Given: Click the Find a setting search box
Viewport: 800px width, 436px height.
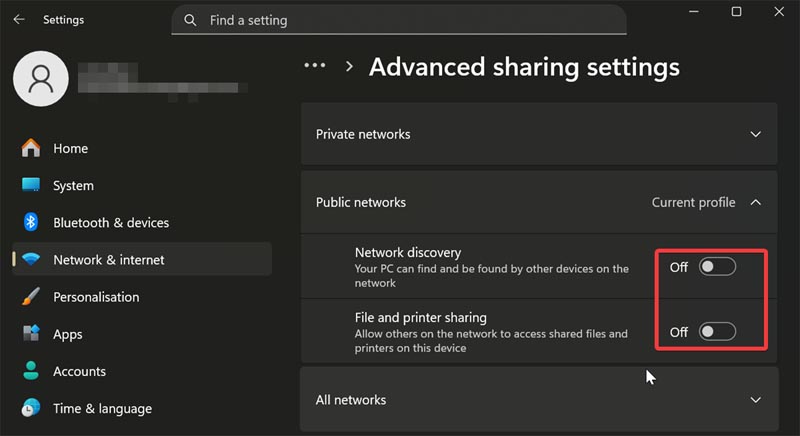Looking at the screenshot, I should click(400, 20).
